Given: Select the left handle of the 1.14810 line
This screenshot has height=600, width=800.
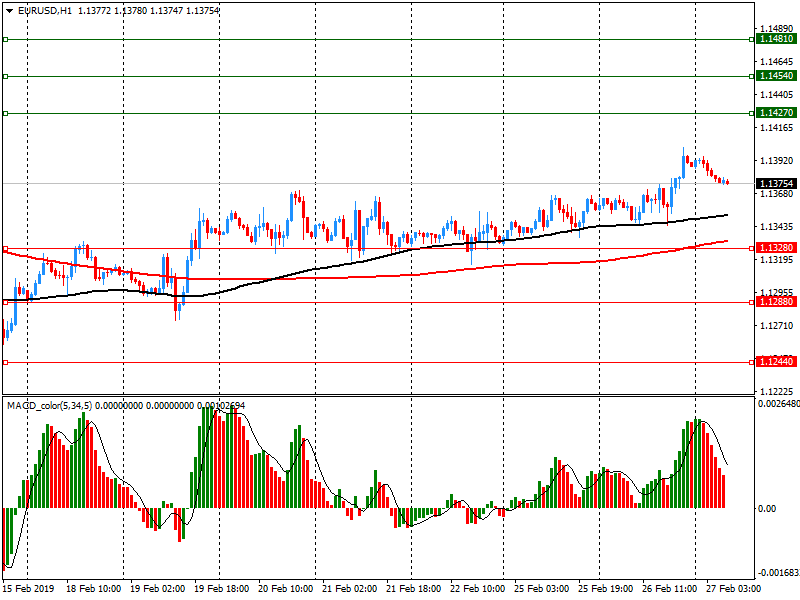Looking at the screenshot, I should 5,39.
